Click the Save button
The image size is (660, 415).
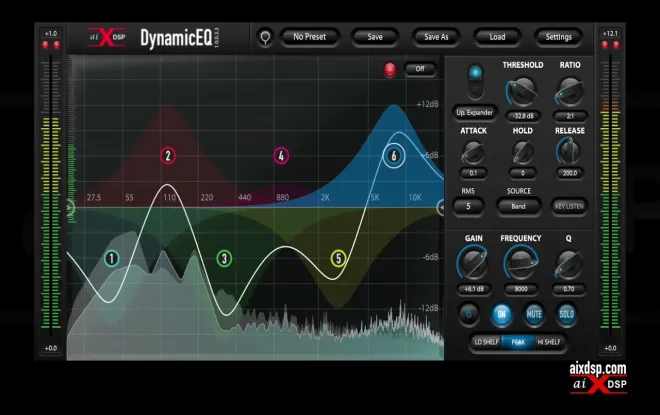pyautogui.click(x=375, y=37)
